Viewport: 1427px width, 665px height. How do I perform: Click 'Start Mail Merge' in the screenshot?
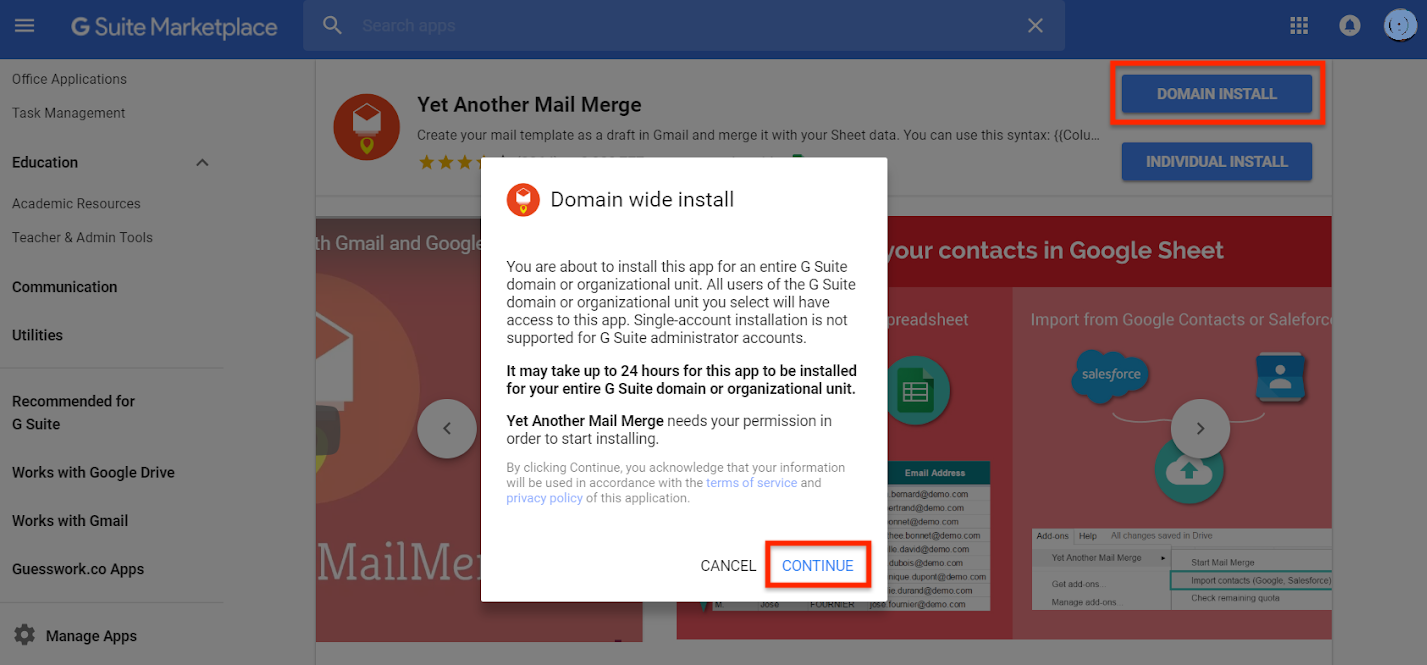1222,562
